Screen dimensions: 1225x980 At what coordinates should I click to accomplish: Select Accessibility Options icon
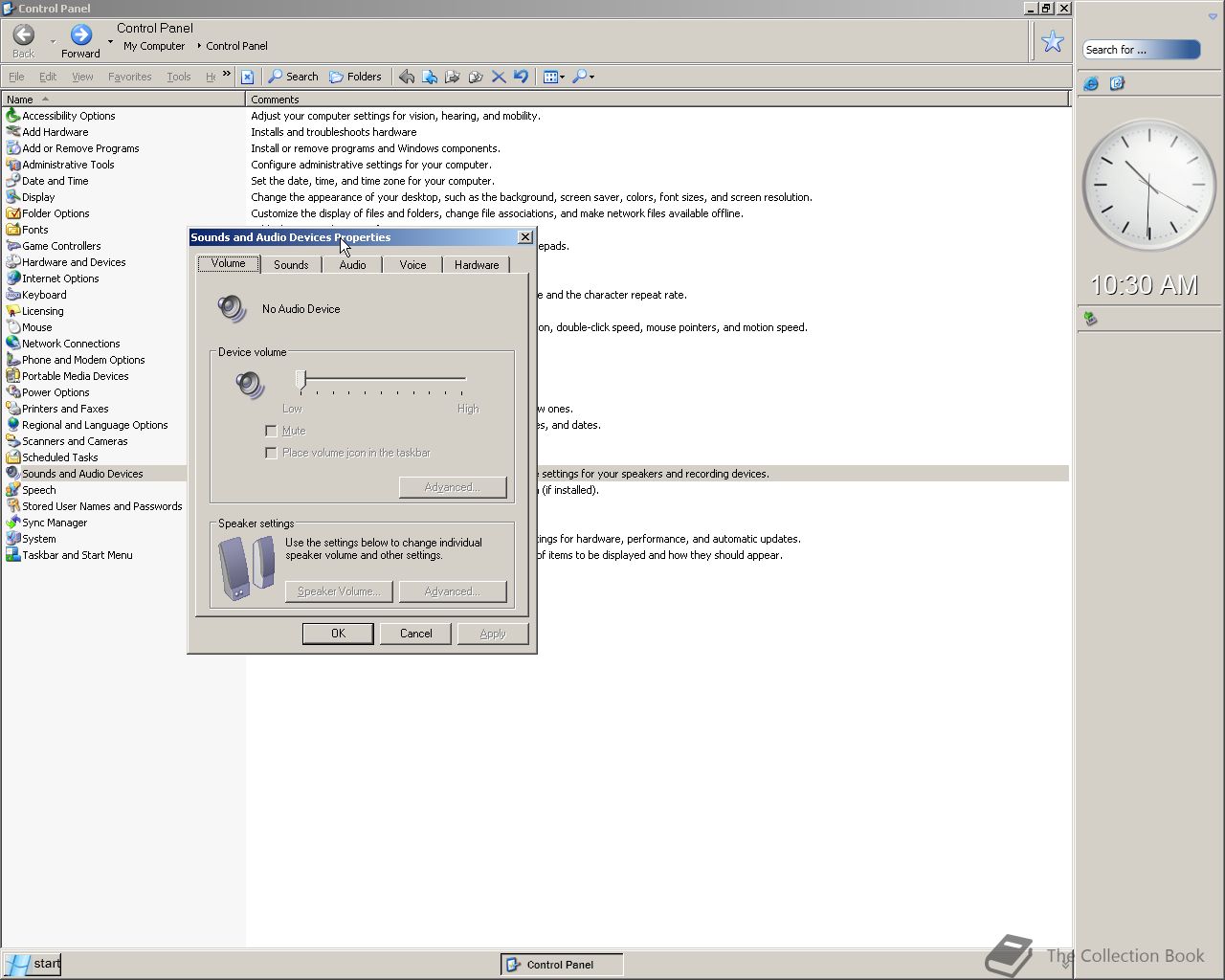pyautogui.click(x=60, y=116)
